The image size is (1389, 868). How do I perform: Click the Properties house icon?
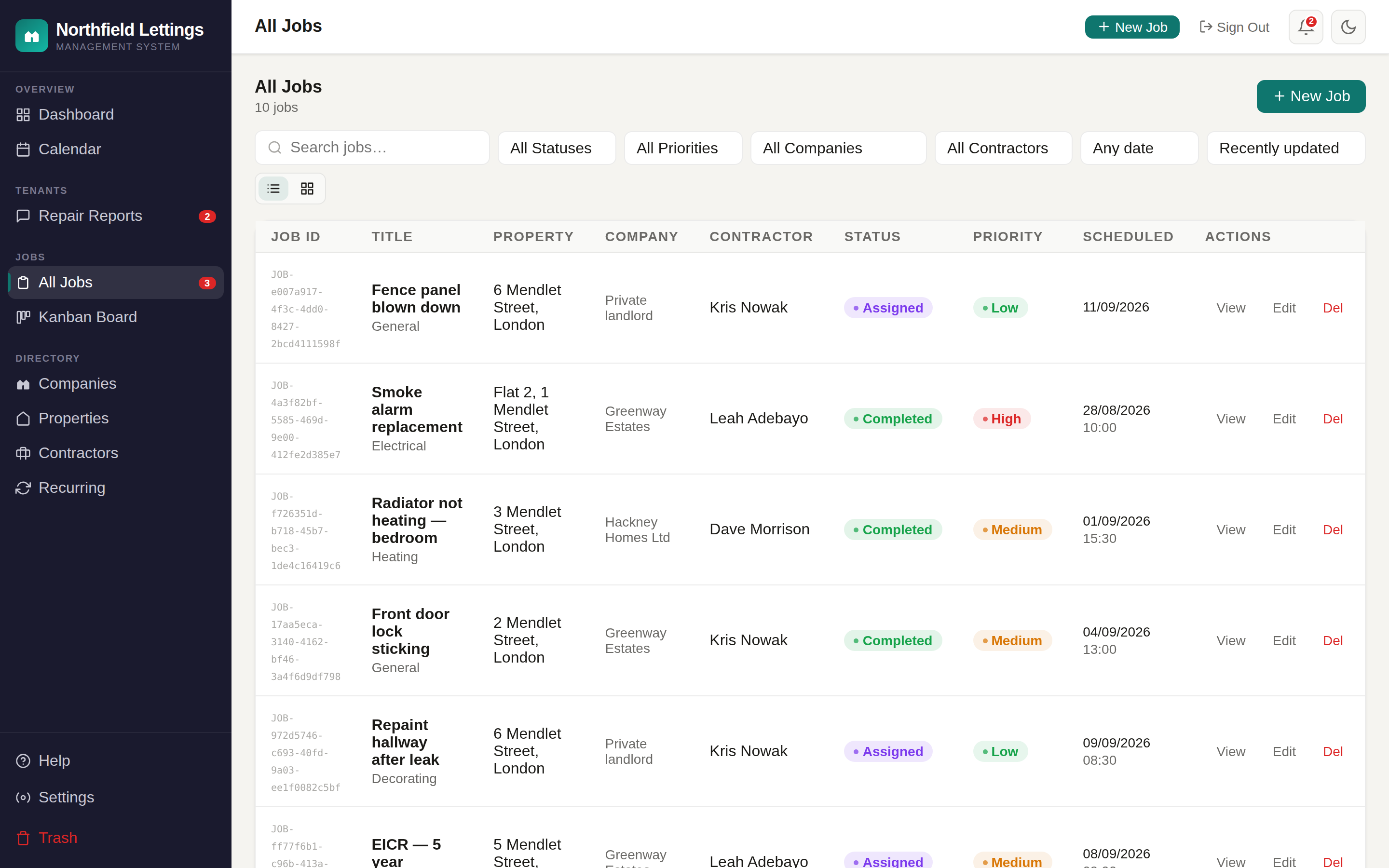pyautogui.click(x=23, y=419)
